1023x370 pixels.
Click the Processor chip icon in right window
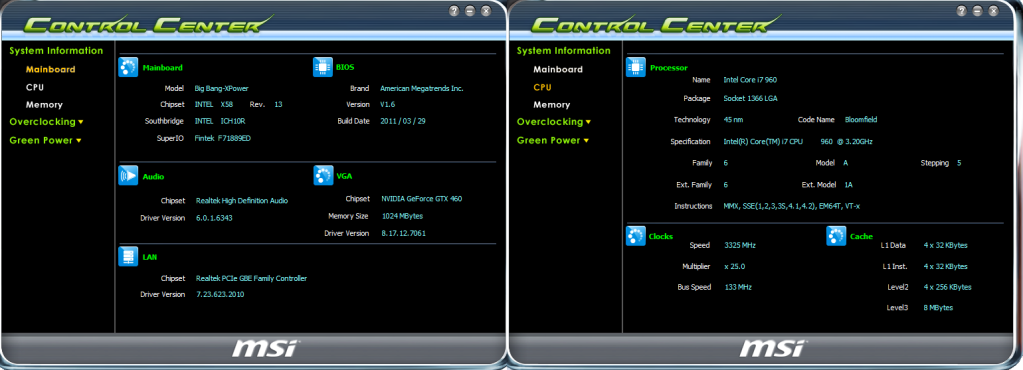[635, 67]
